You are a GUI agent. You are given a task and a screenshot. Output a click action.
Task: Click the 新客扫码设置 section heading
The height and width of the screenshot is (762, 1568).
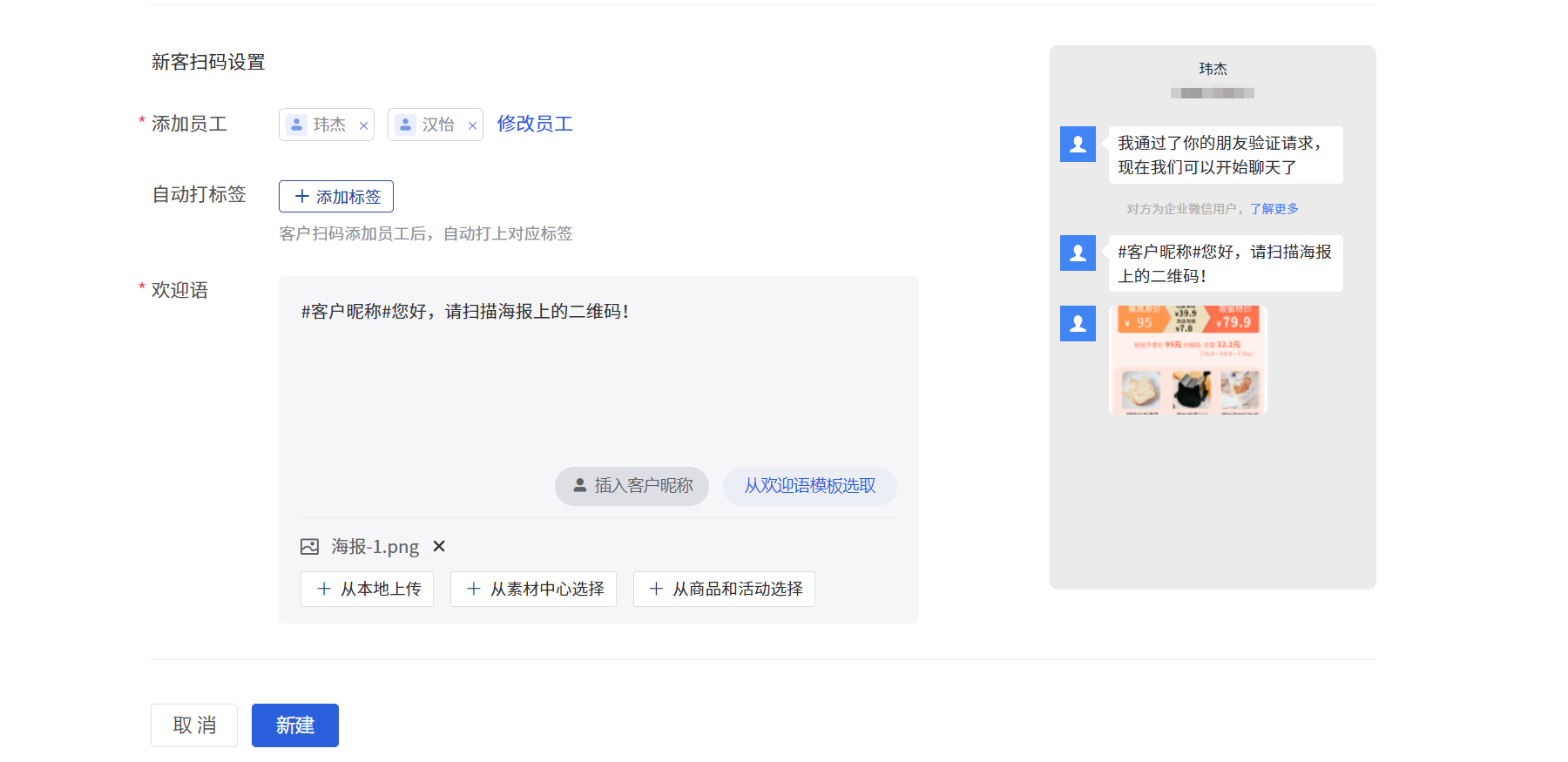point(208,62)
